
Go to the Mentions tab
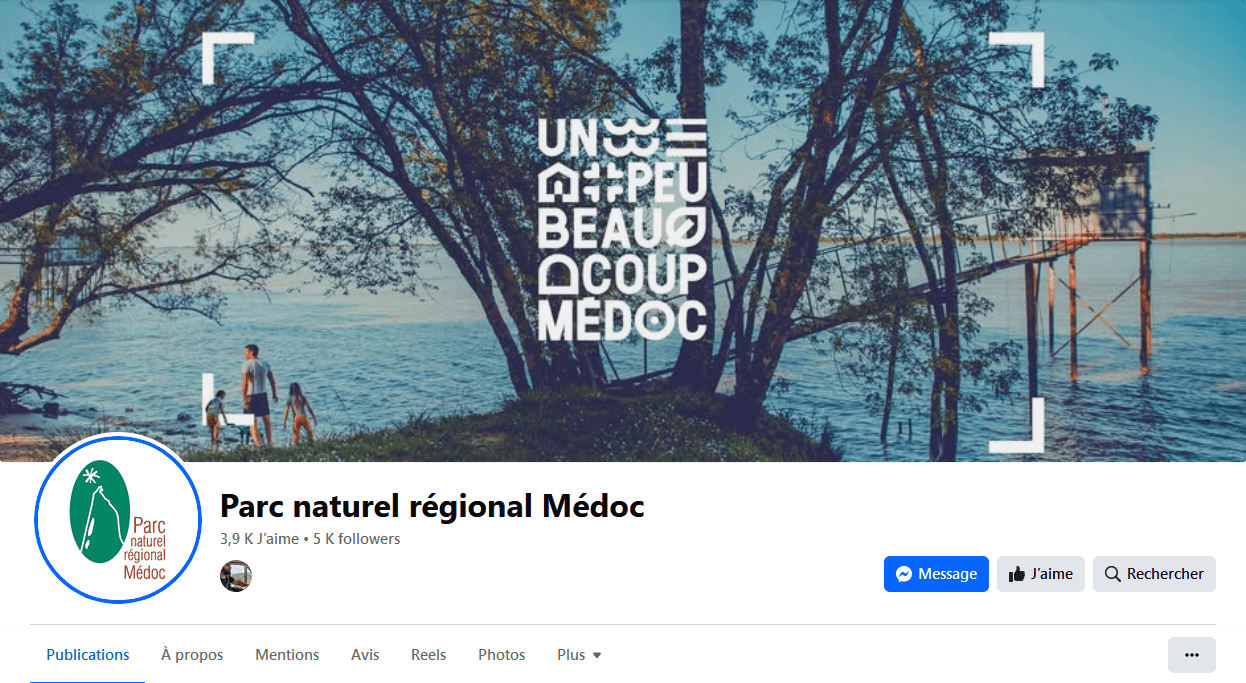tap(287, 655)
